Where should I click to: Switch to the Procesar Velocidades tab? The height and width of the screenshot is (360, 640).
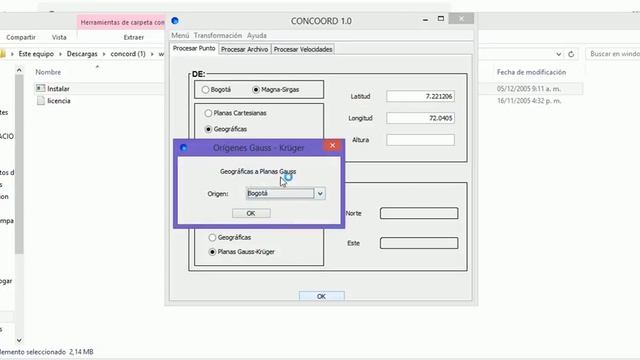pos(303,49)
